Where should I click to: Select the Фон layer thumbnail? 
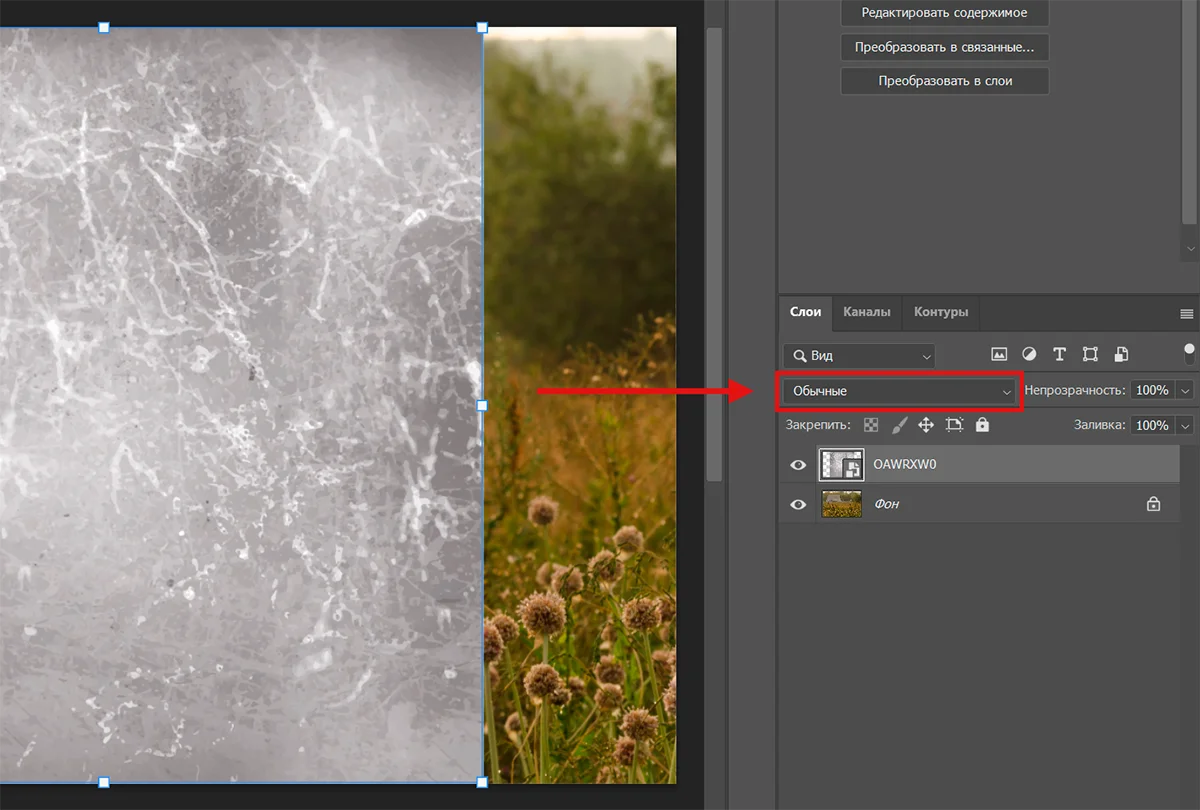pos(841,504)
